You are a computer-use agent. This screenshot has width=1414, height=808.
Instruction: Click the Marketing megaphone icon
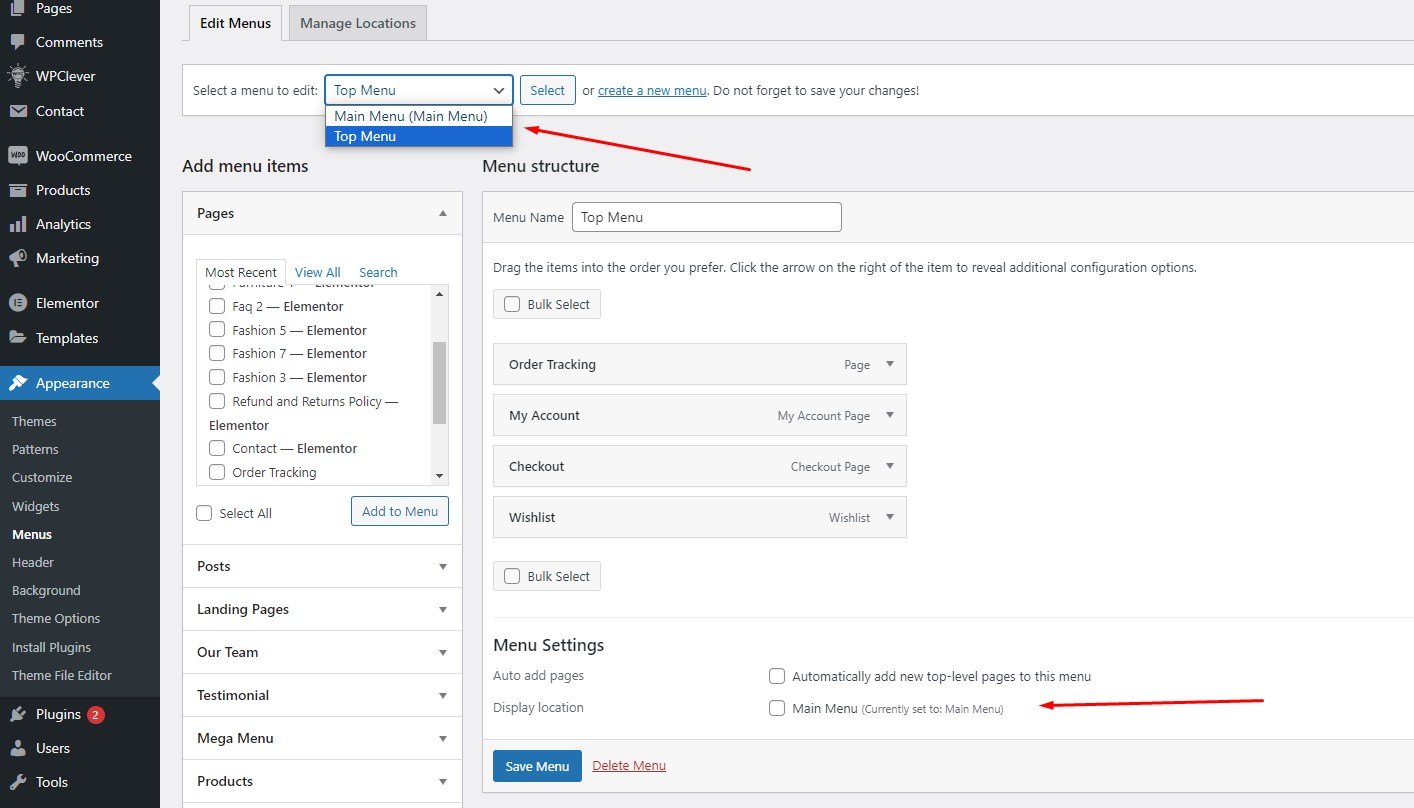point(17,258)
